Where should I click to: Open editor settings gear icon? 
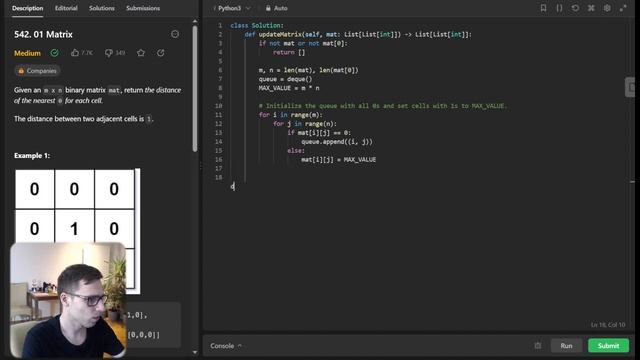pos(607,8)
